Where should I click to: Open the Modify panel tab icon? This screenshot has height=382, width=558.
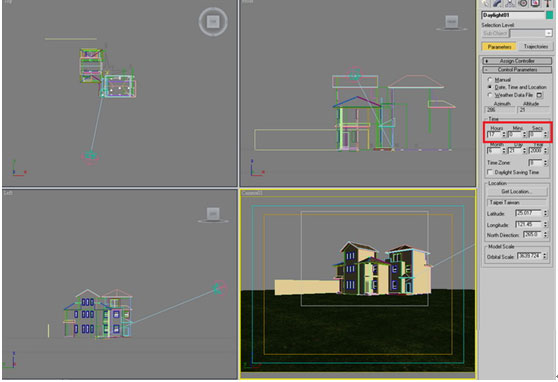click(498, 3)
